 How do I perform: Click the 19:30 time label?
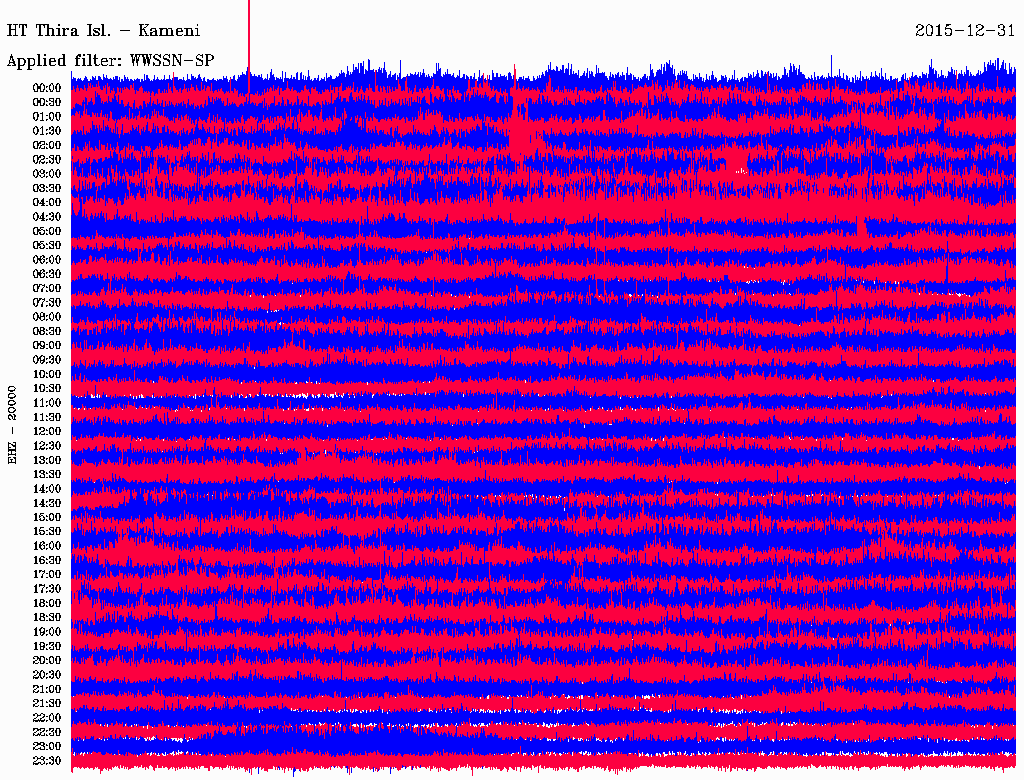click(47, 646)
